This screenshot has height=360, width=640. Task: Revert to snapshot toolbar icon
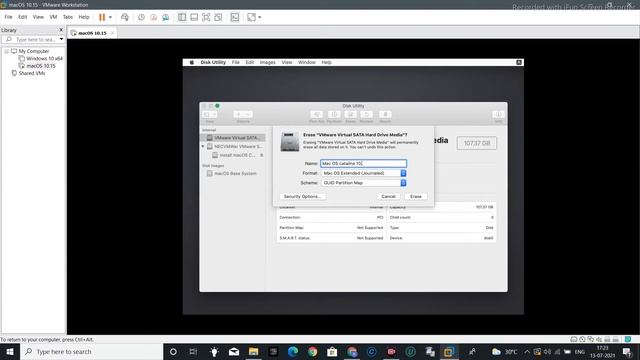tap(153, 17)
